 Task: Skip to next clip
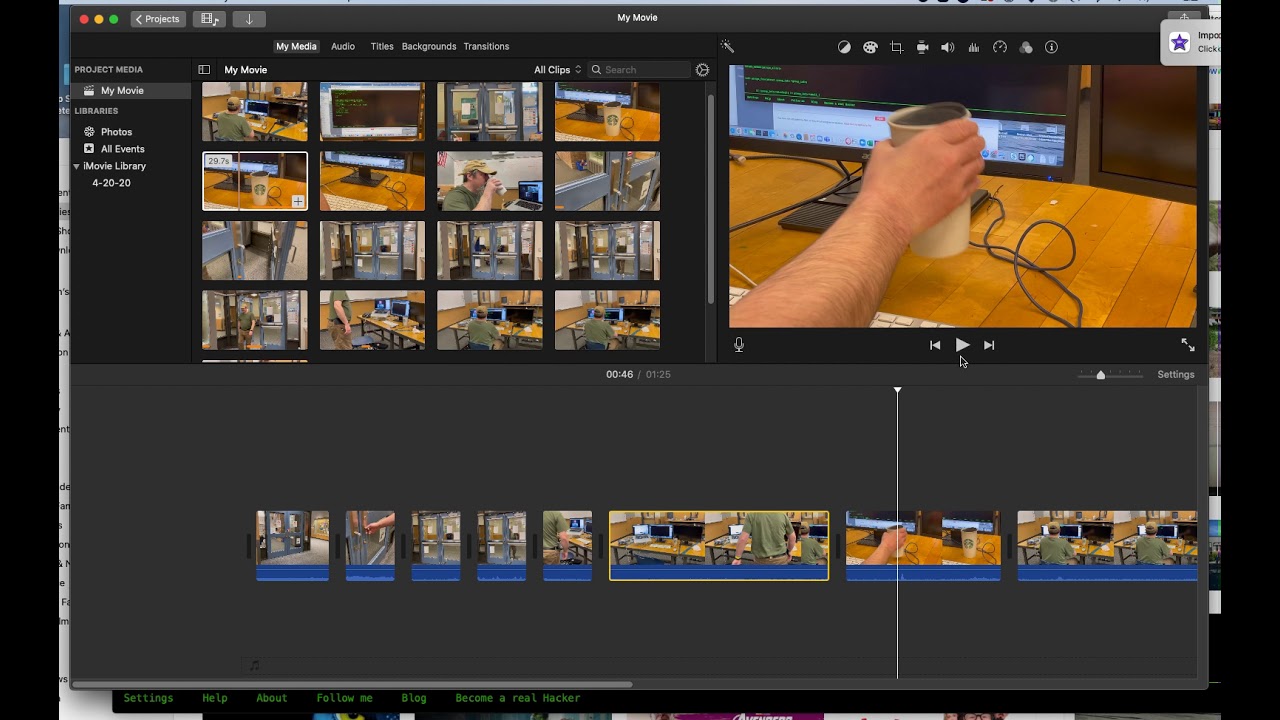click(x=989, y=345)
